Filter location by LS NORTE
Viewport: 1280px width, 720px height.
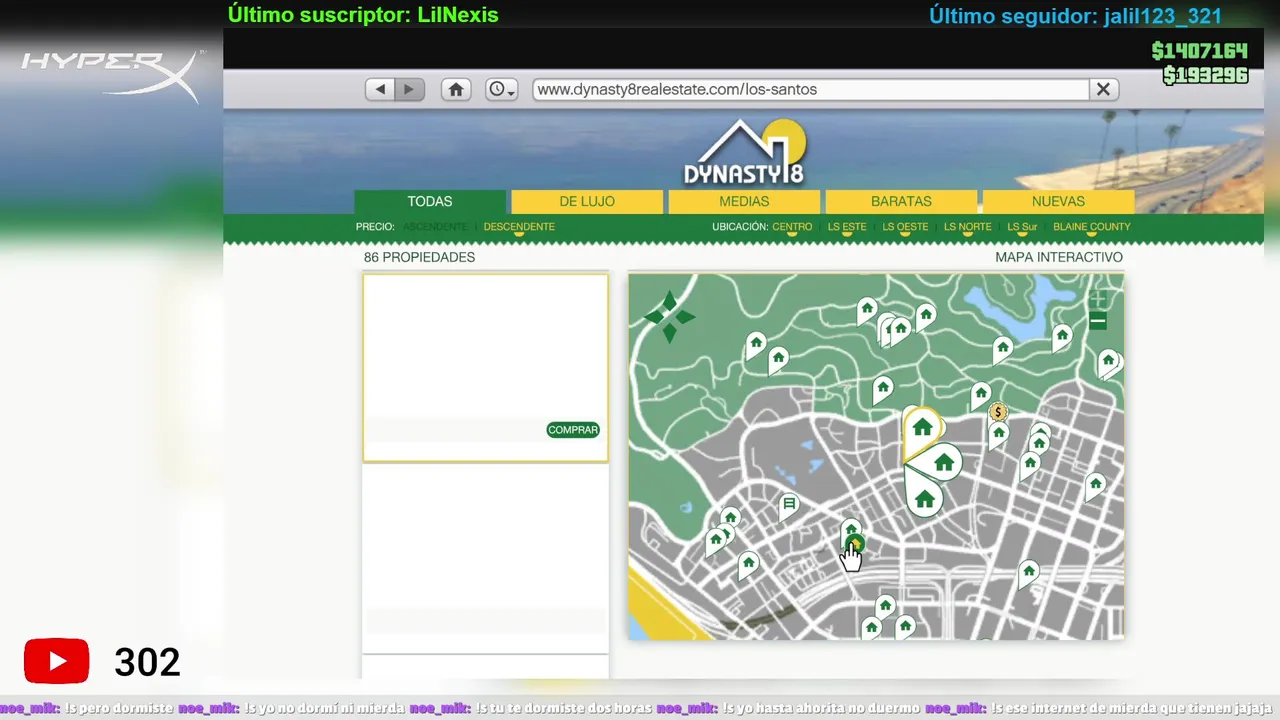click(968, 227)
